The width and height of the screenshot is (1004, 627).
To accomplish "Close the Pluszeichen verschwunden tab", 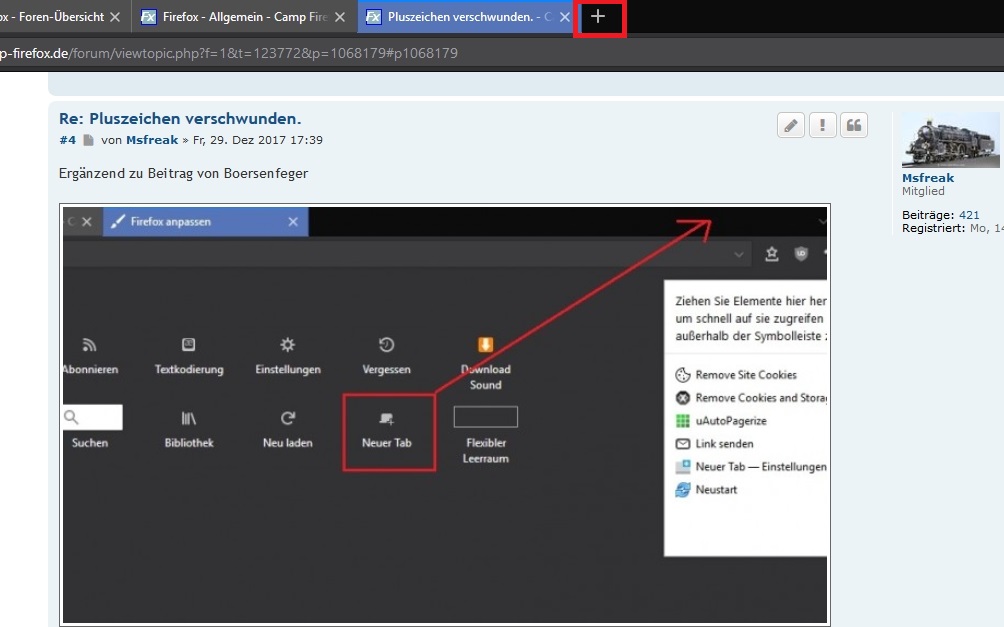I will 565,17.
